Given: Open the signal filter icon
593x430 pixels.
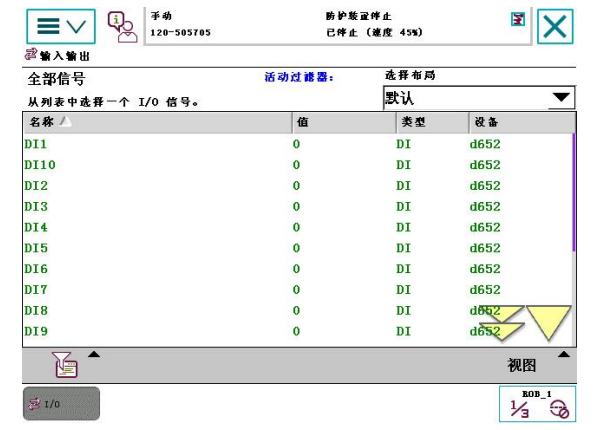Looking at the screenshot, I should point(65,365).
